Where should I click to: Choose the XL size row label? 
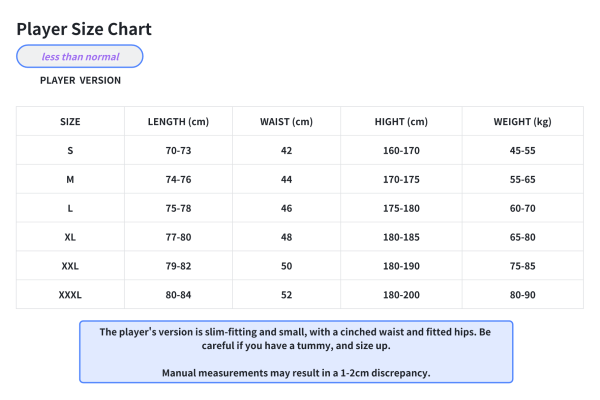tap(70, 237)
